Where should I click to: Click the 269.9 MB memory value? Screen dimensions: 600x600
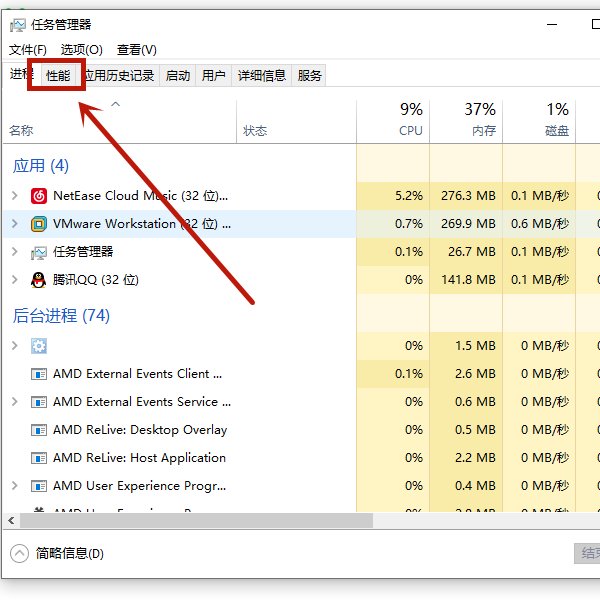468,224
